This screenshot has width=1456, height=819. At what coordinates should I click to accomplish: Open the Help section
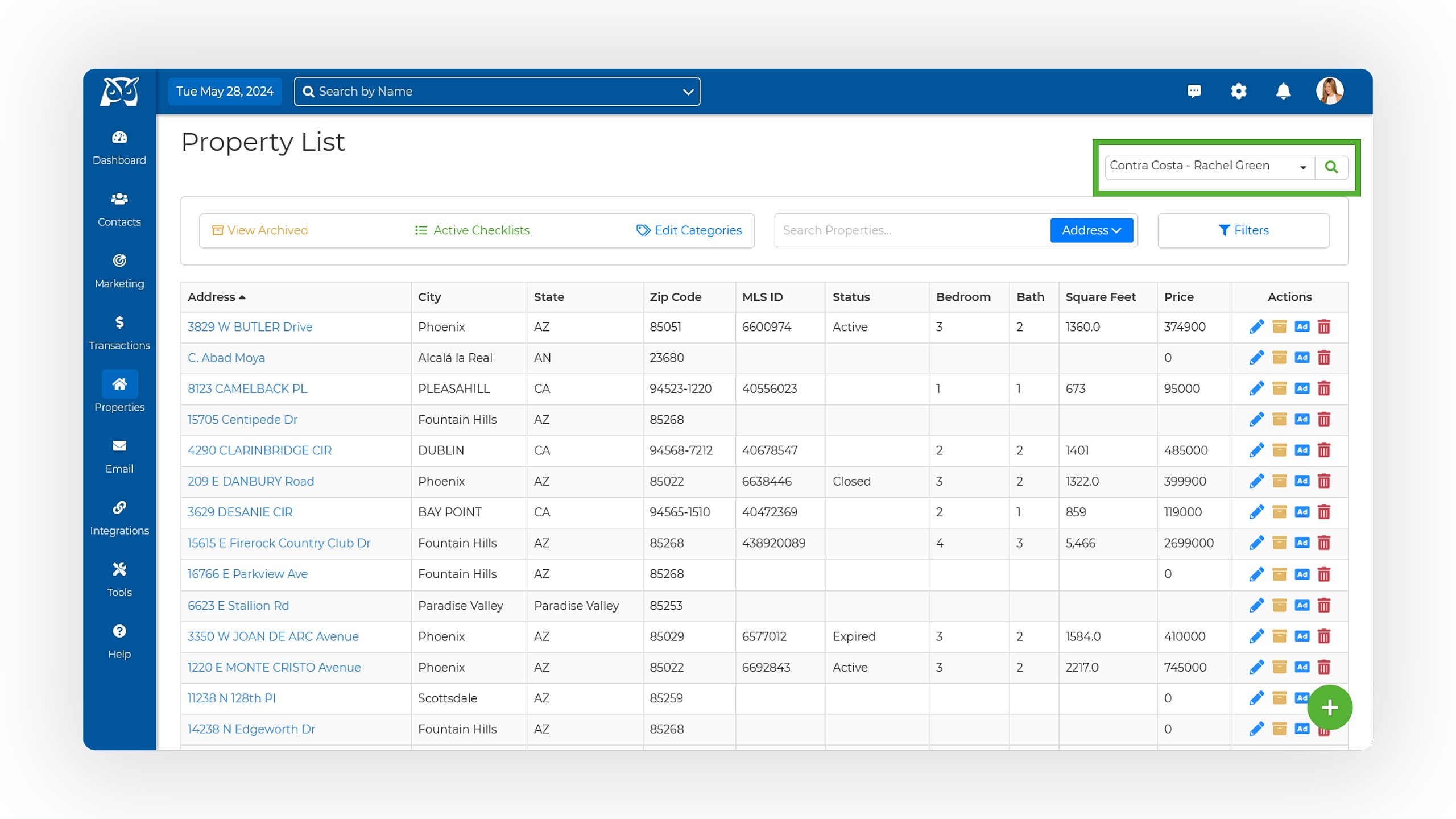(119, 642)
